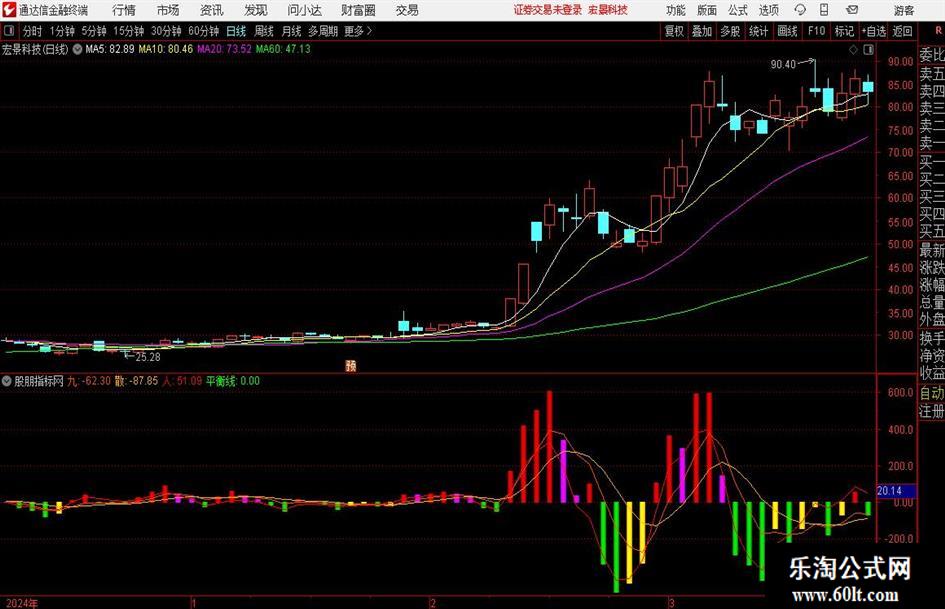This screenshot has width=945, height=609.
Task: Click the 证券交易未登录 status link
Action: [x=548, y=10]
